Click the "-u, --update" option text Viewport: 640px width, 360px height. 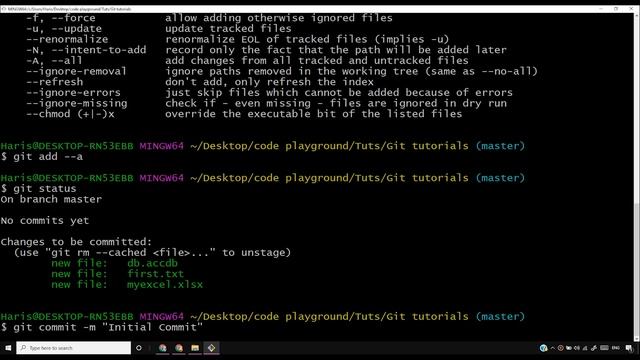click(x=64, y=29)
